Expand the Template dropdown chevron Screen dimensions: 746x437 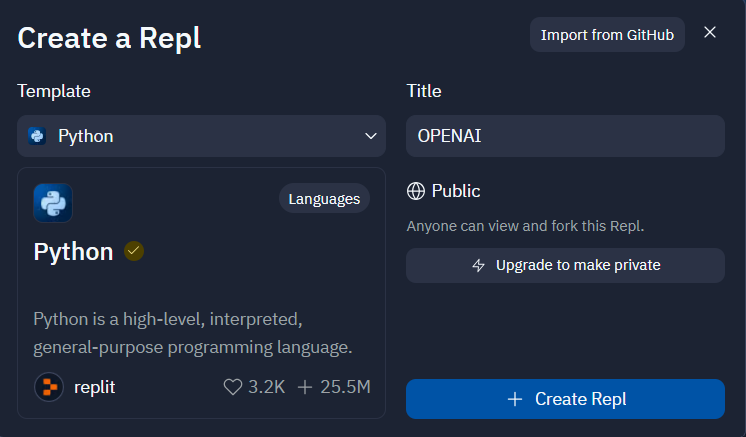pos(371,136)
